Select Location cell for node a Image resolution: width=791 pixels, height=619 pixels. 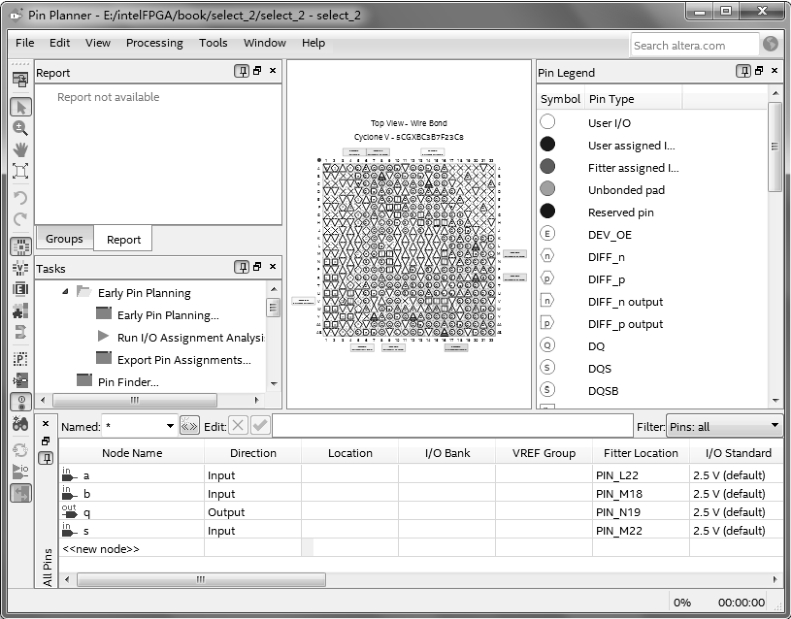(x=350, y=475)
